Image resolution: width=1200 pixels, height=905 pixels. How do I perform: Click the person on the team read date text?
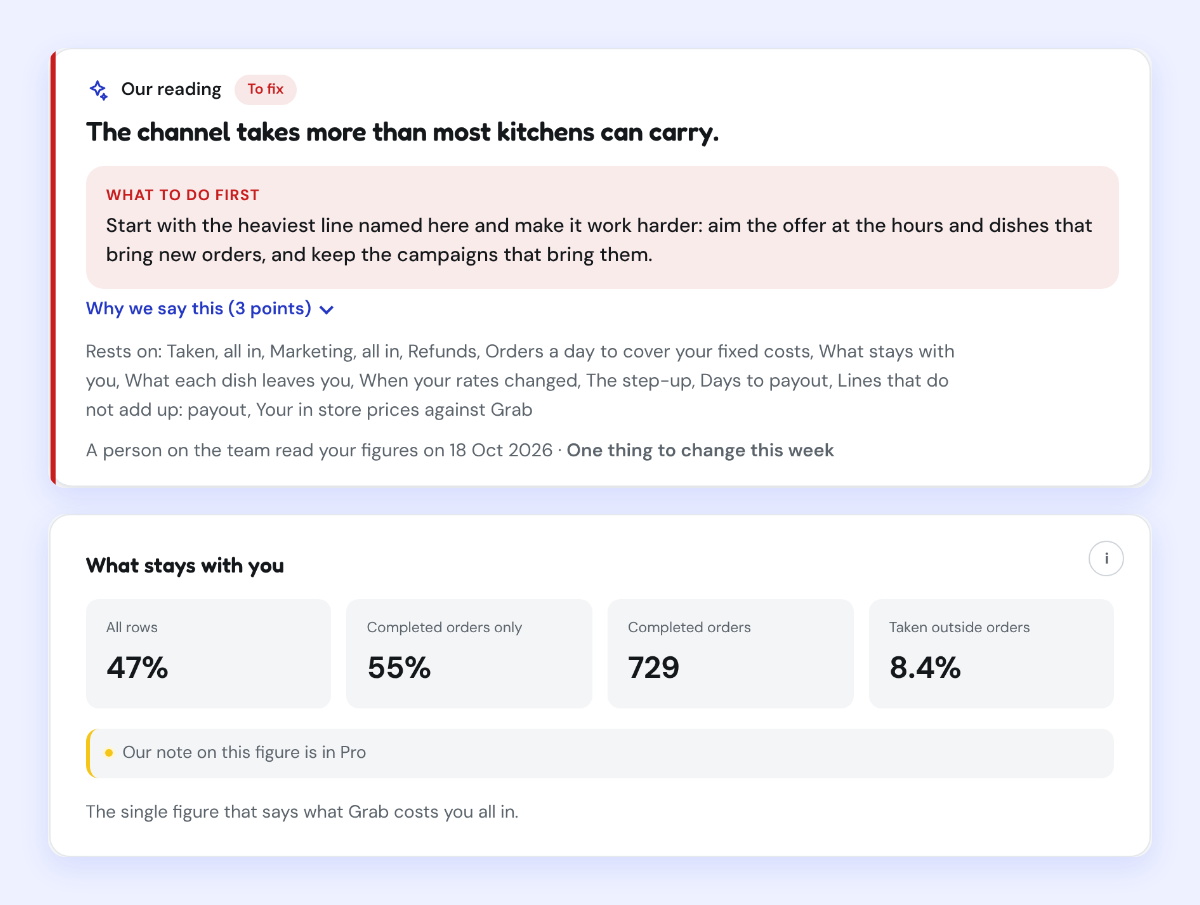pyautogui.click(x=319, y=450)
